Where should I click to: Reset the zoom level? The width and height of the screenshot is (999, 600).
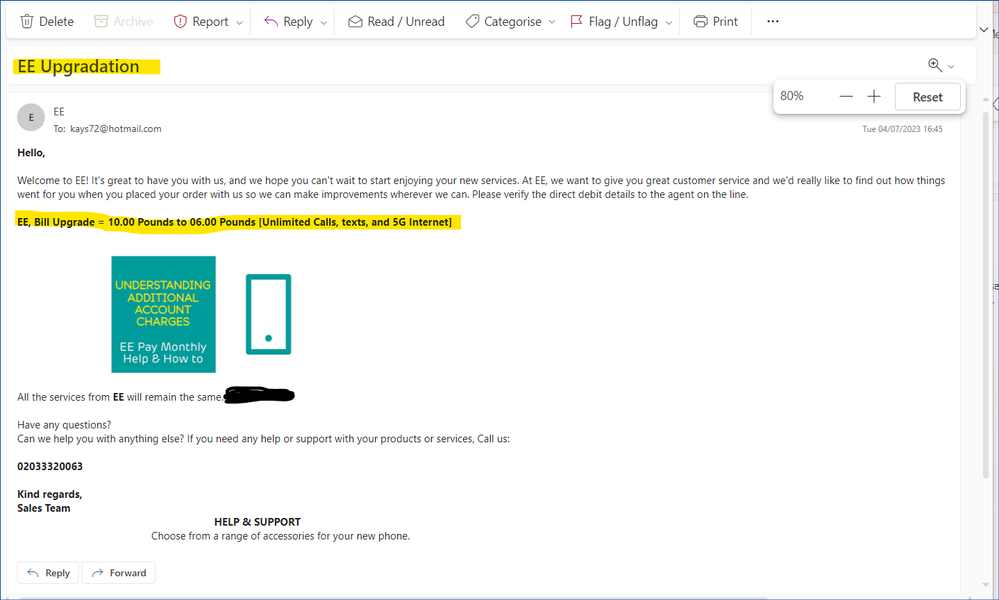tap(928, 97)
